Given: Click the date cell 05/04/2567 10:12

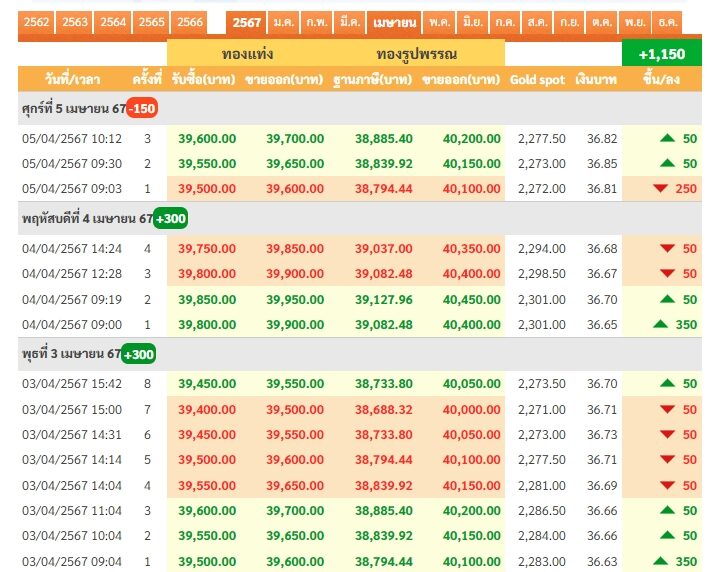Looking at the screenshot, I should pos(72,138).
